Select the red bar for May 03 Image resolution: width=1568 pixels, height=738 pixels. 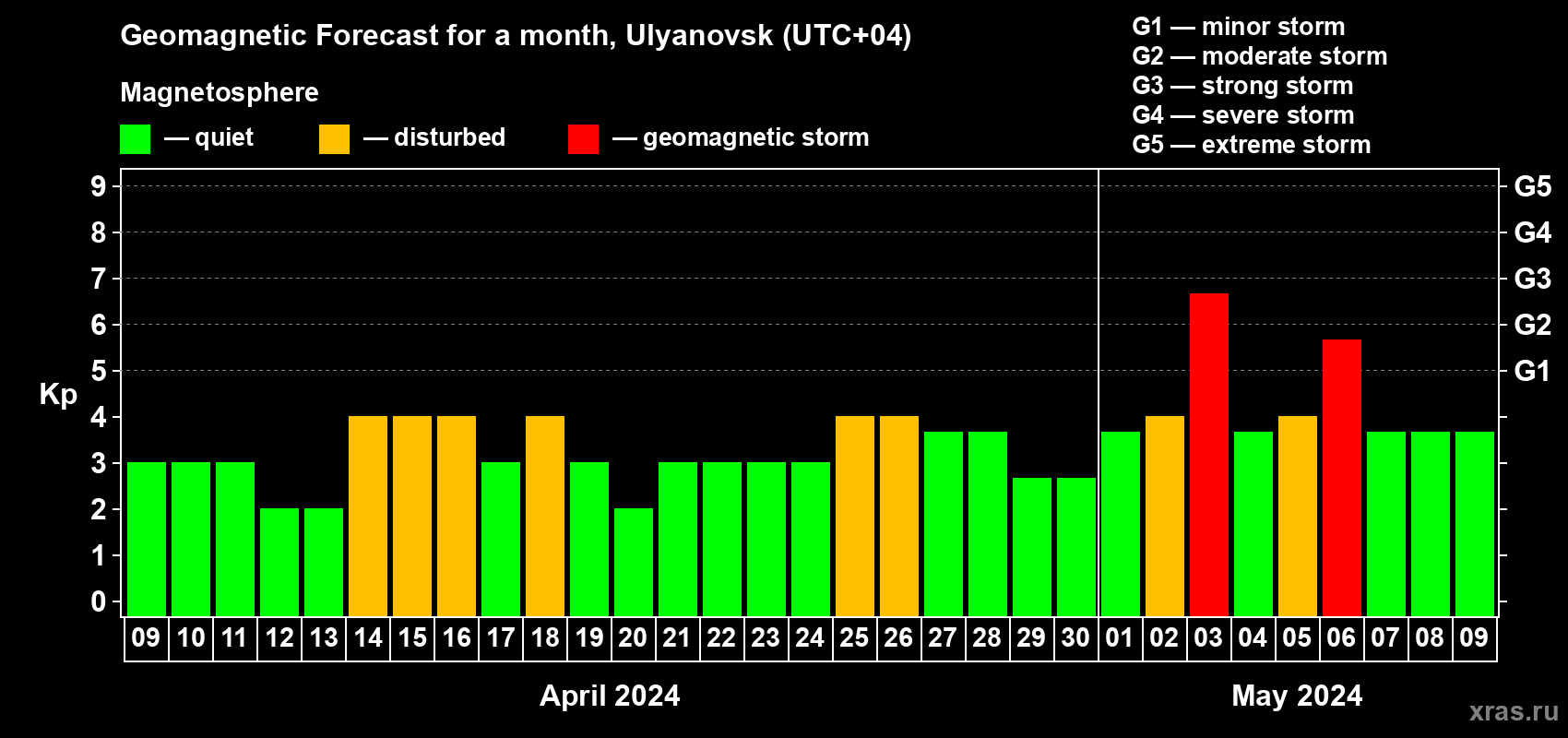tap(1209, 455)
